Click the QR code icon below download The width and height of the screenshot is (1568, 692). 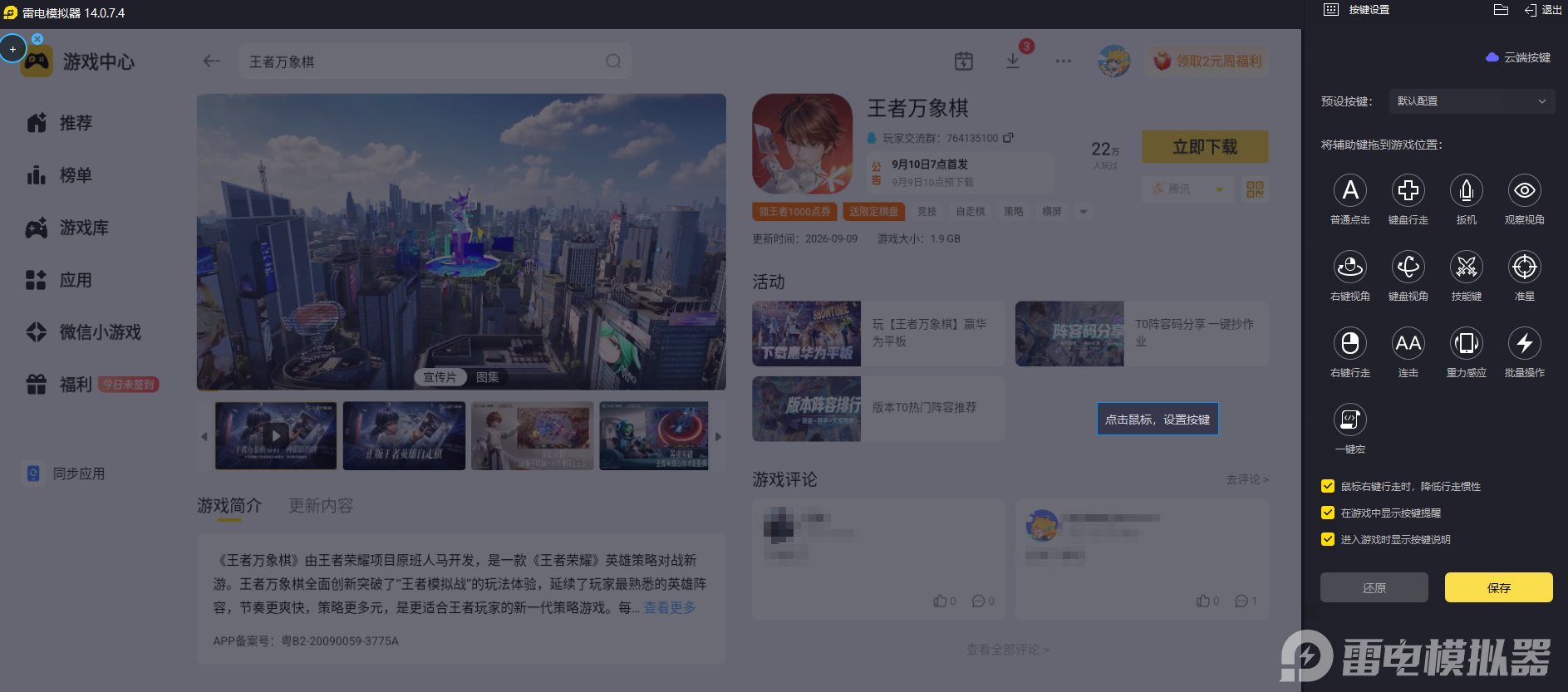1255,189
